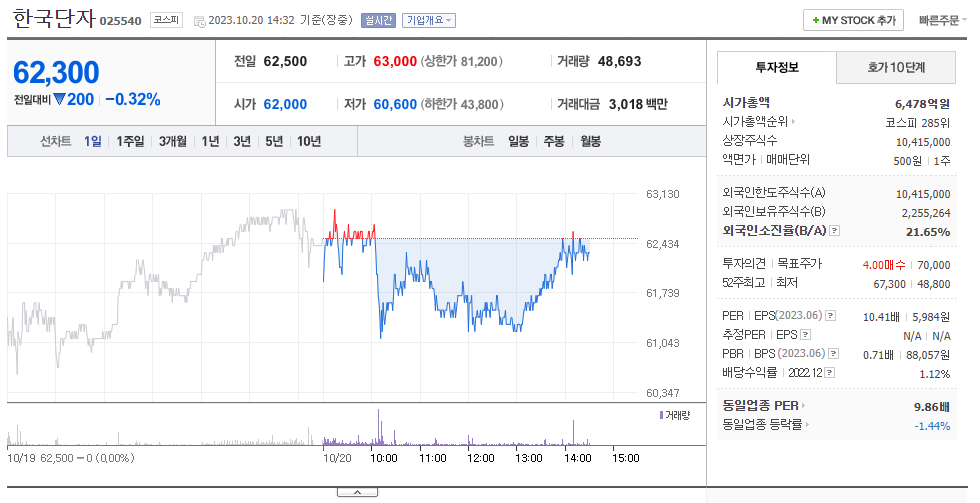
Task: Open the help icon next to PER EPS(2023.06)
Action: tap(831, 316)
